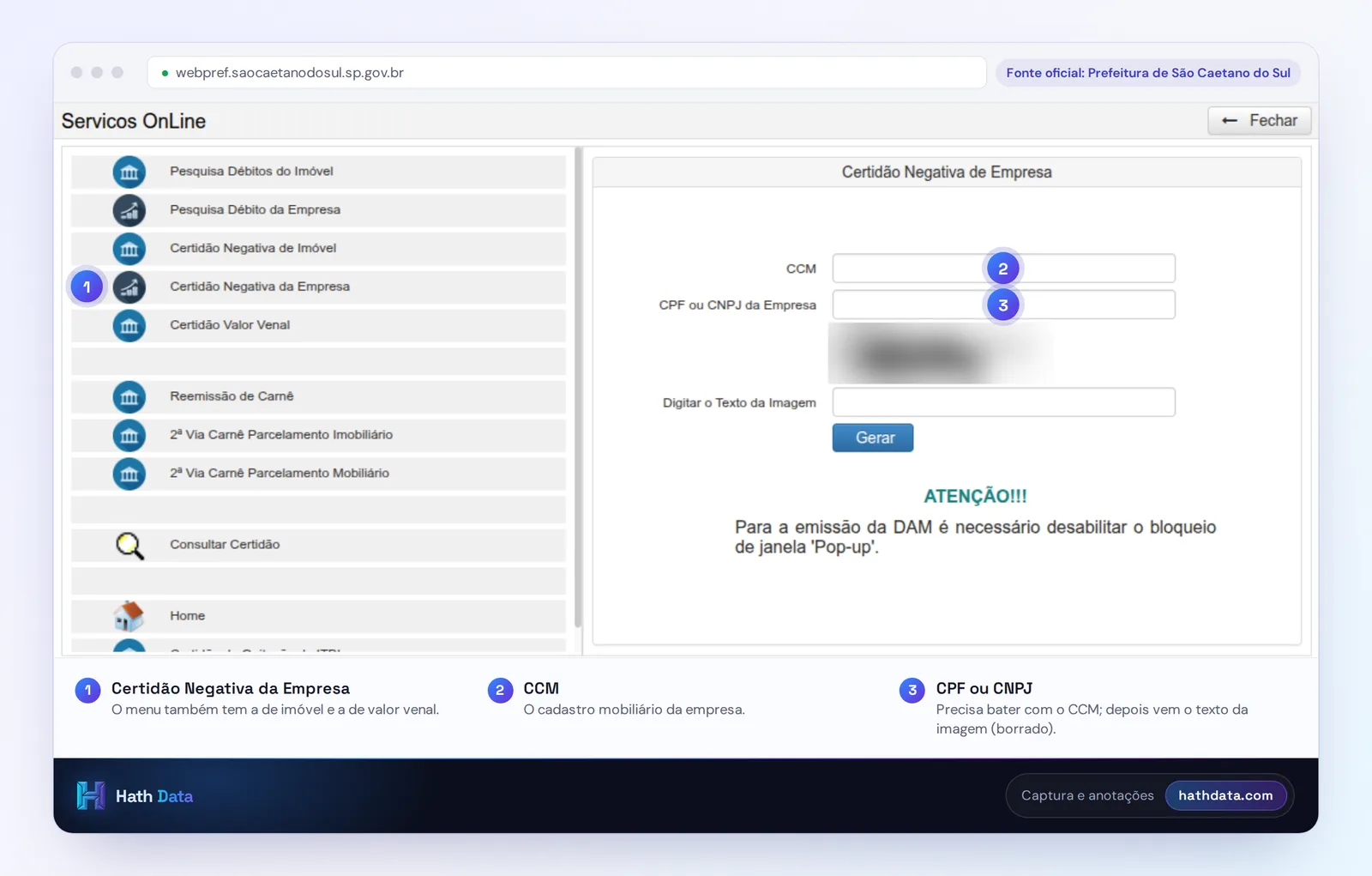Choose 2ª Via Carnê Parcelamento Imobiliário
1372x876 pixels.
click(x=318, y=435)
